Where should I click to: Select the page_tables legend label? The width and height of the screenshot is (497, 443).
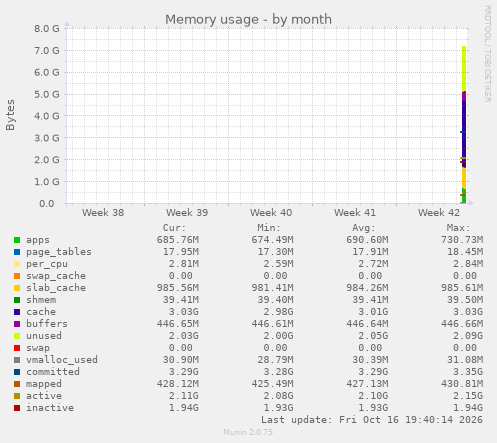coord(59,252)
